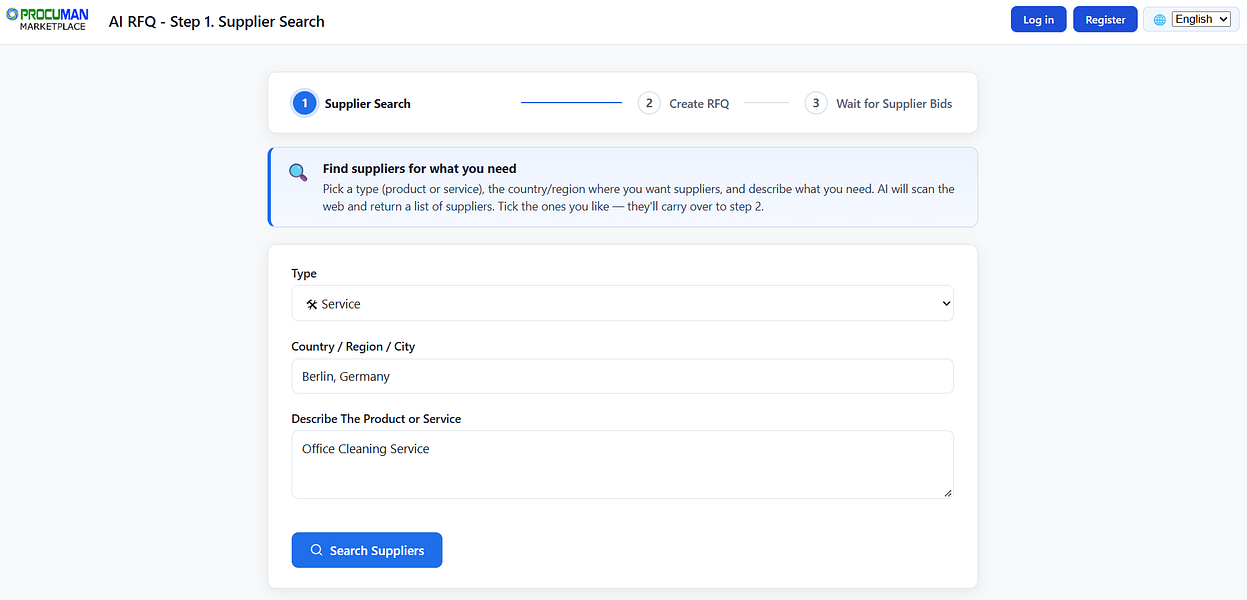The height and width of the screenshot is (600, 1247).
Task: Go to the Create RFQ step
Action: pos(699,104)
